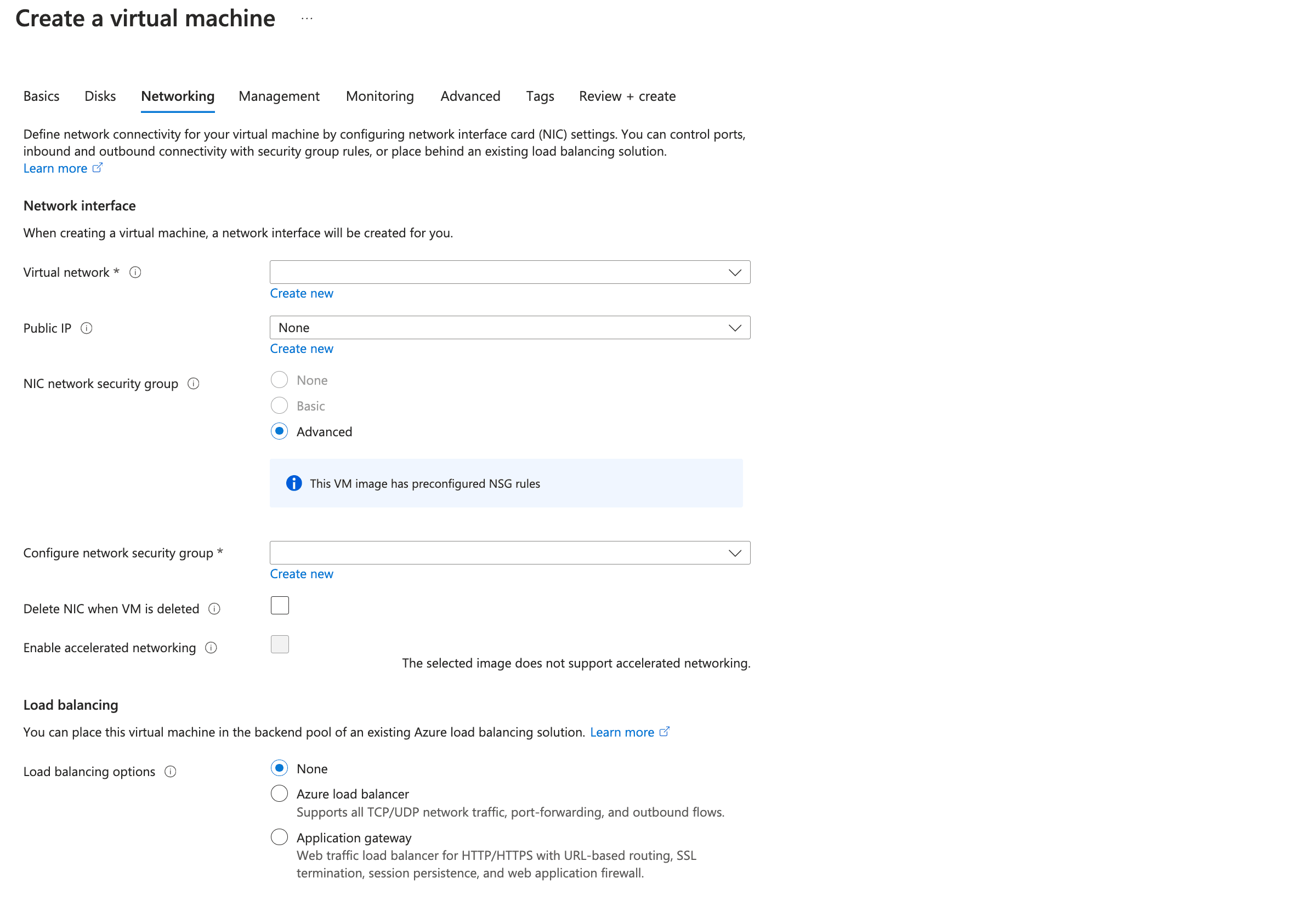Choose Application gateway load balancing option
The width and height of the screenshot is (1316, 901).
coord(279,837)
